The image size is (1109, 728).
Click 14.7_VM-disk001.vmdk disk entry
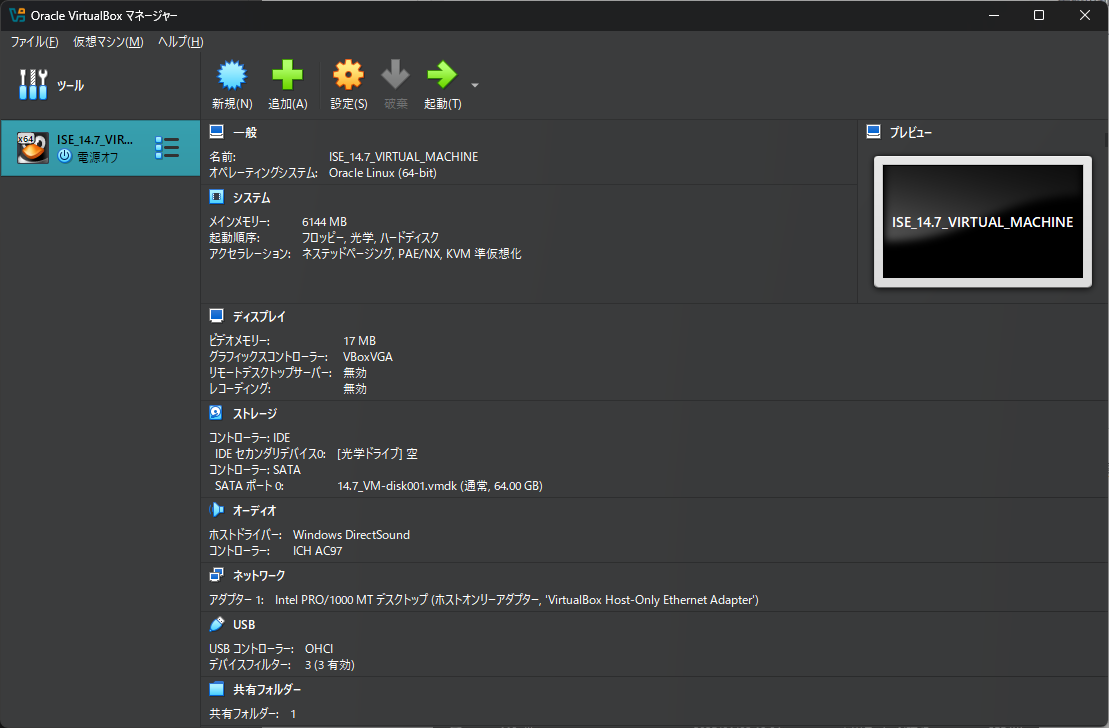click(x=440, y=485)
